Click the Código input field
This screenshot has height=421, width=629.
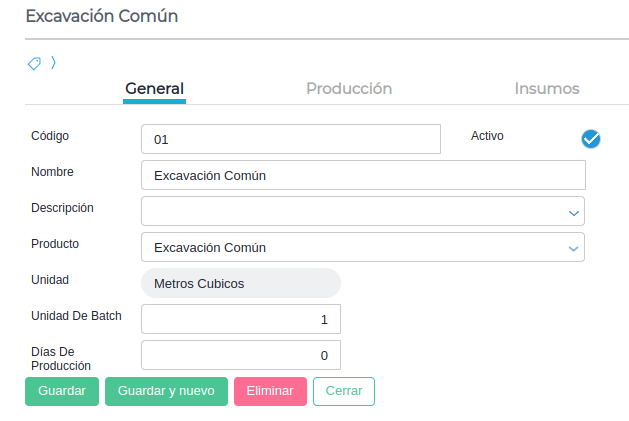(290, 139)
